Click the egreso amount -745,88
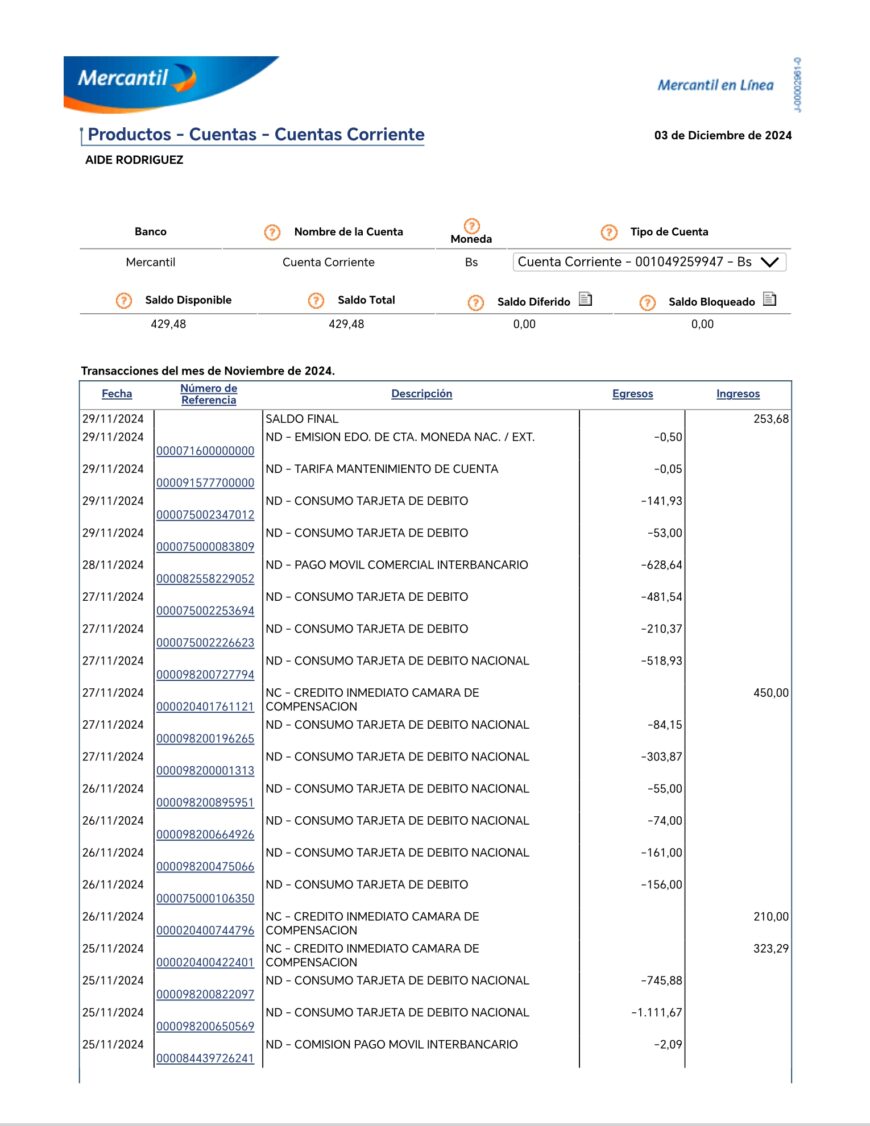 pos(661,981)
